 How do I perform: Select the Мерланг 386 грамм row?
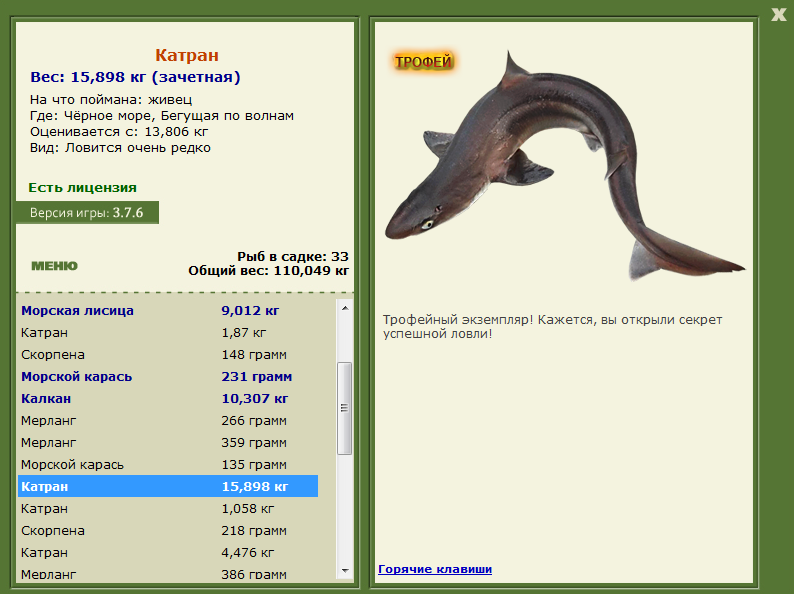coord(168,574)
